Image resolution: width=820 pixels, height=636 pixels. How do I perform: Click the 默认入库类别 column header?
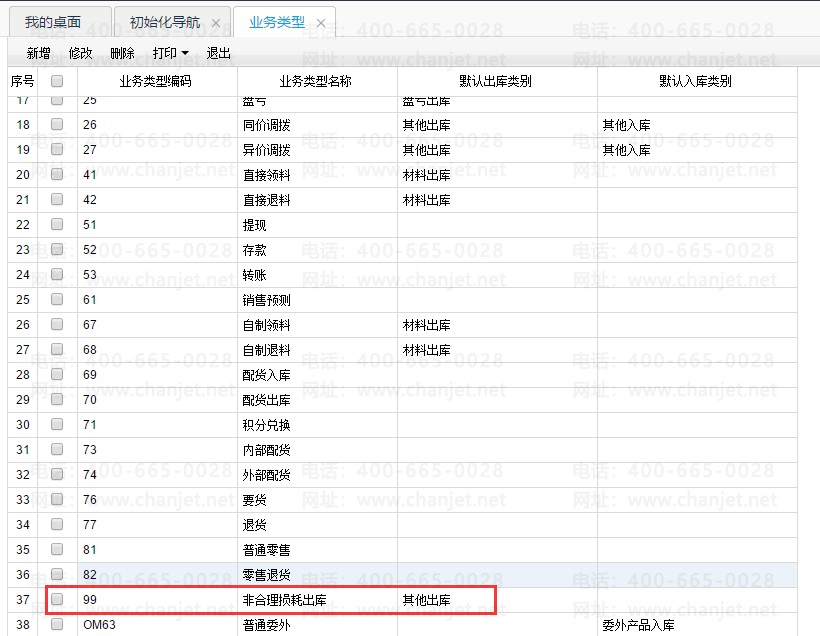tap(695, 81)
